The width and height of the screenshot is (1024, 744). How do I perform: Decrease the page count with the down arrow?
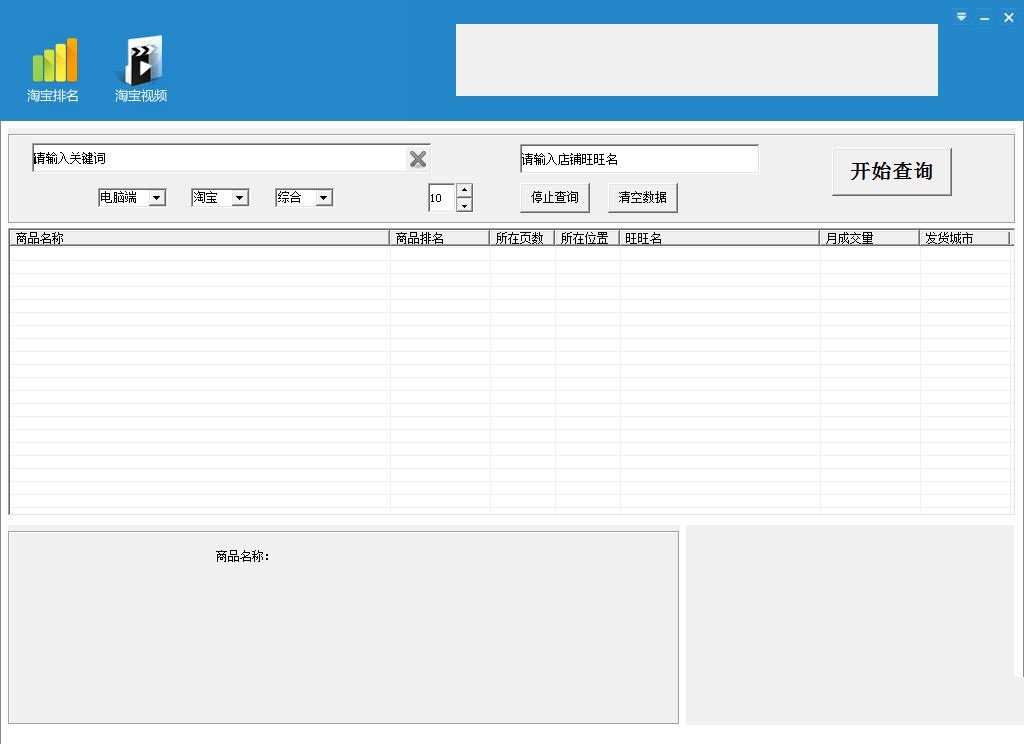tap(464, 204)
